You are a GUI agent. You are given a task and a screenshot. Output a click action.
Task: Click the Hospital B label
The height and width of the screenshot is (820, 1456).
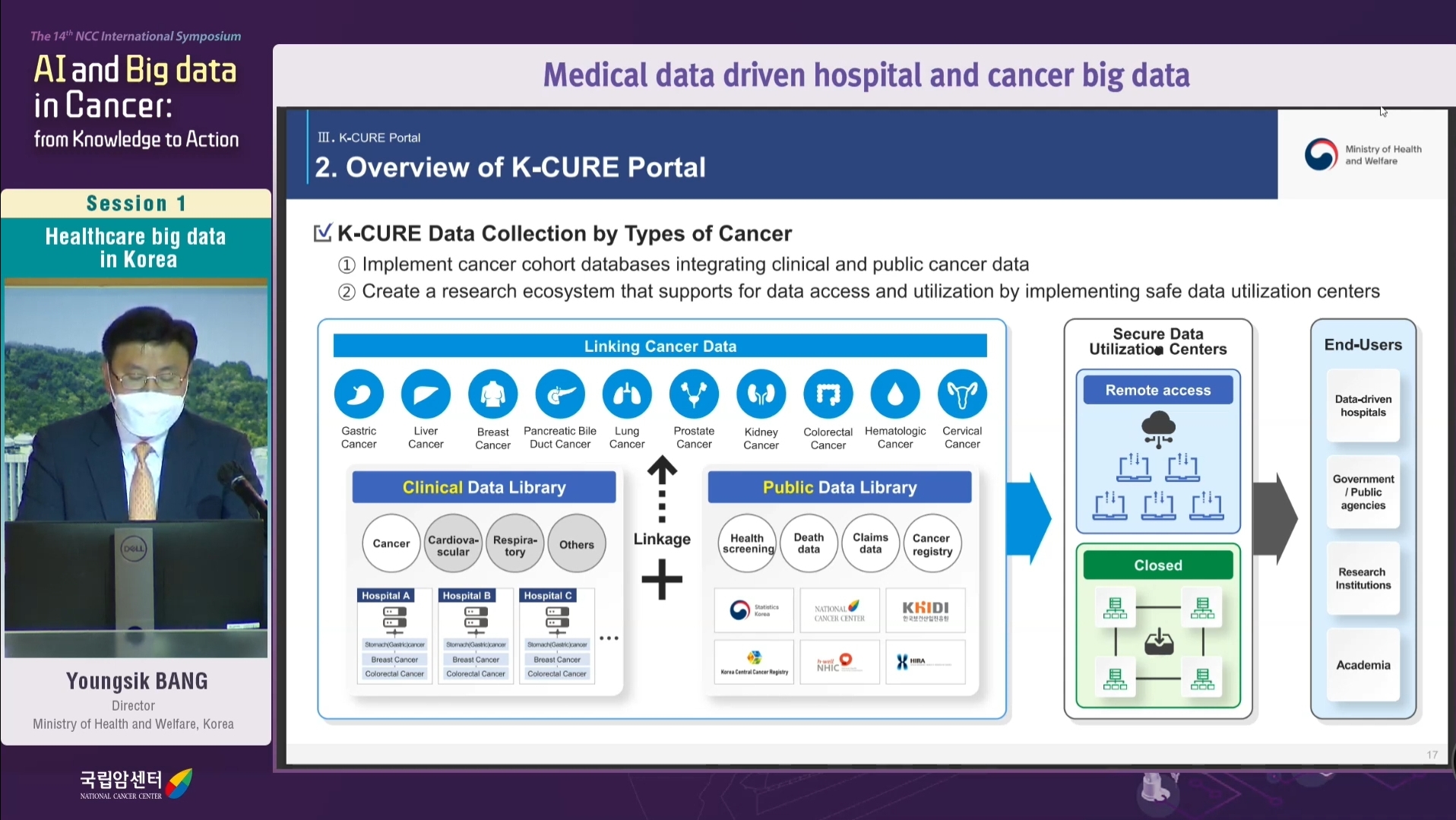(467, 595)
